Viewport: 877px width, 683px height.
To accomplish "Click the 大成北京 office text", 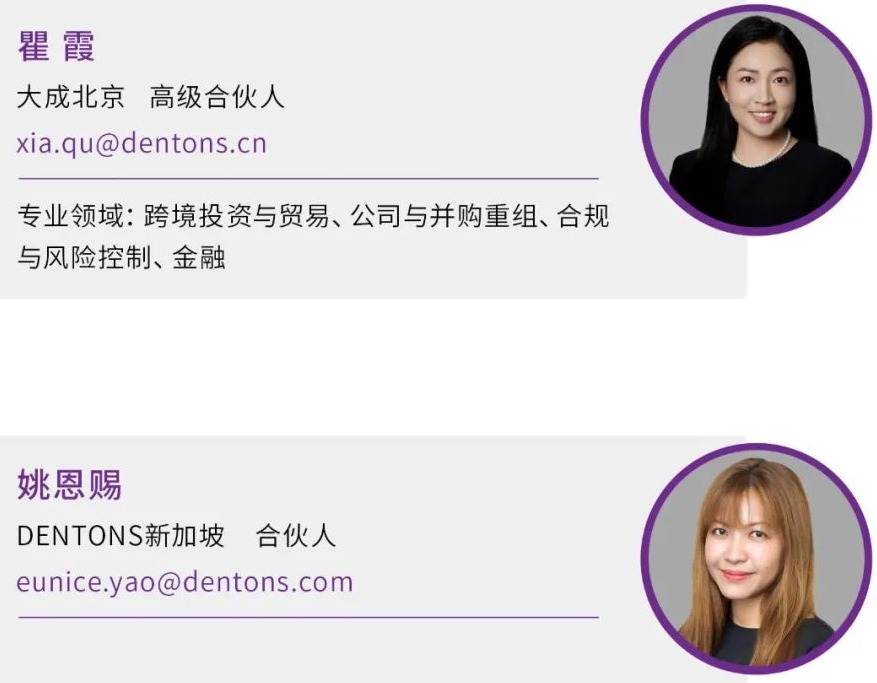I will [70, 97].
